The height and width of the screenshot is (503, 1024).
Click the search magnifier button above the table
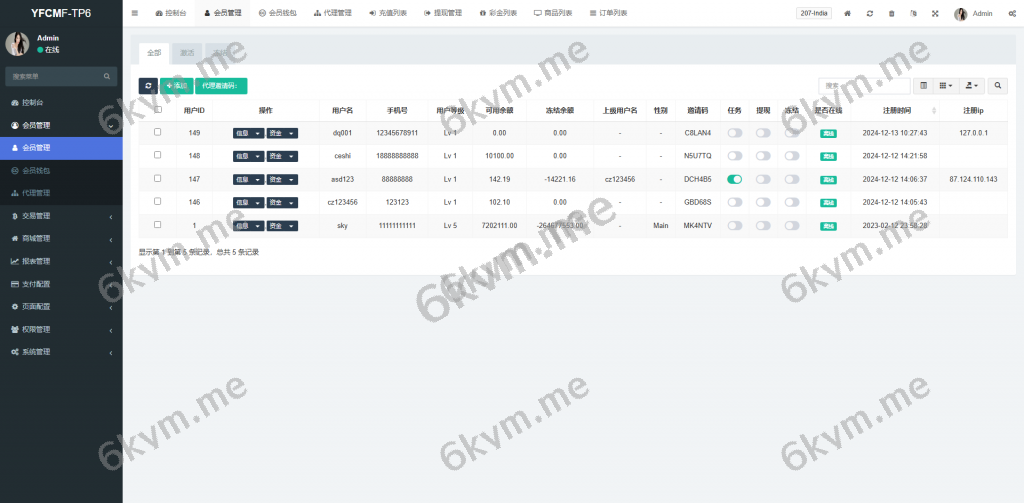[998, 86]
